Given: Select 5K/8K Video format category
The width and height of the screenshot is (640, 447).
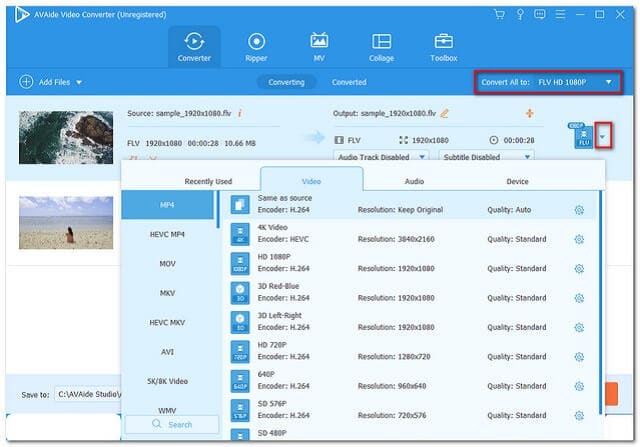Looking at the screenshot, I should coord(167,381).
